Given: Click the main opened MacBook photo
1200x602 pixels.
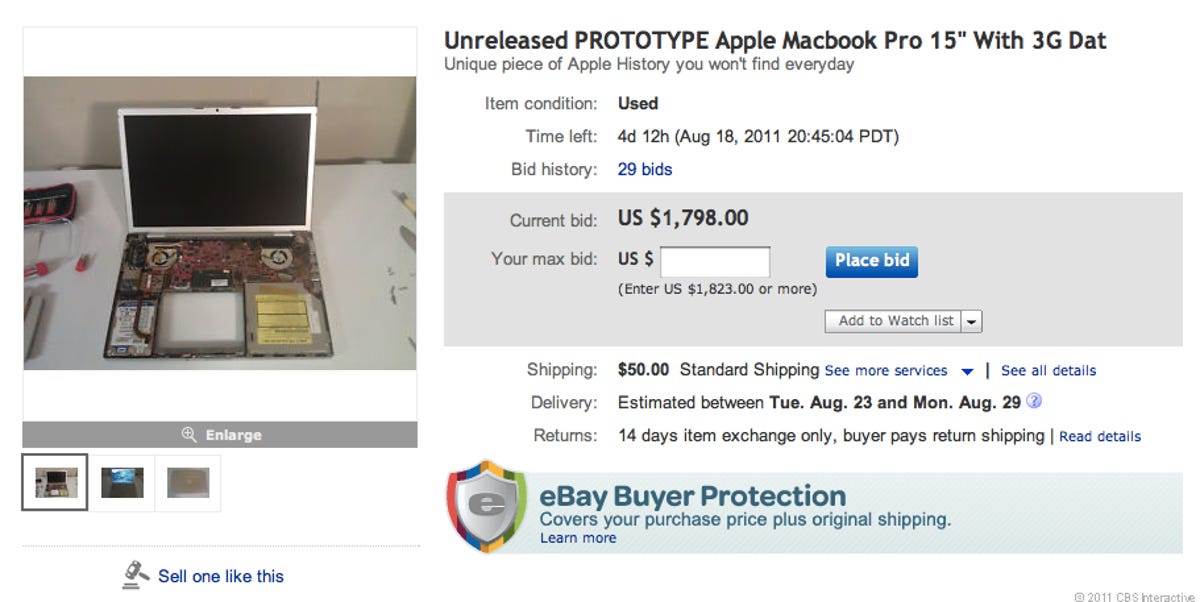Looking at the screenshot, I should tap(220, 230).
